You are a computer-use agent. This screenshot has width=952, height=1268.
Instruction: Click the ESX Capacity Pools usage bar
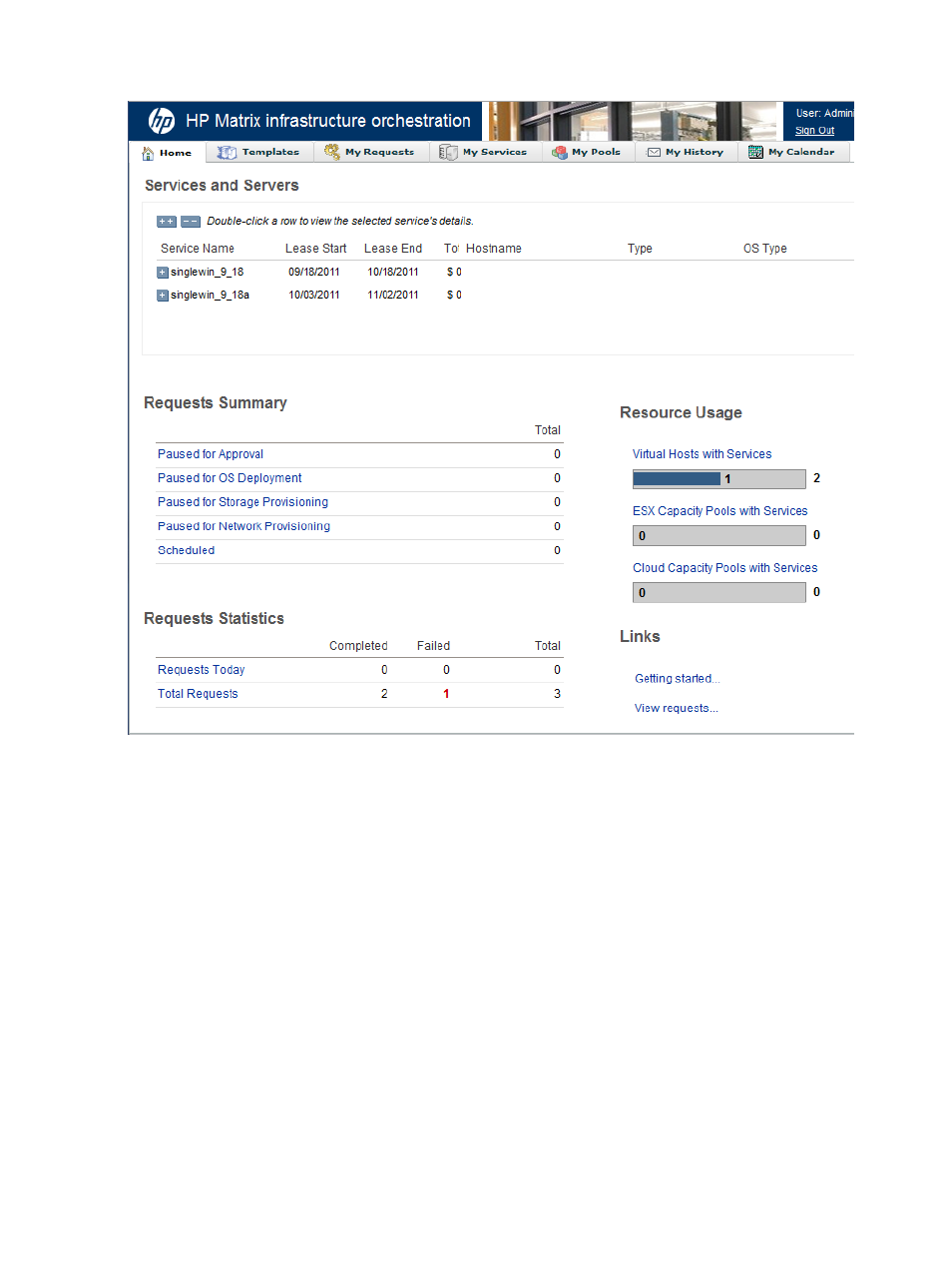point(718,536)
